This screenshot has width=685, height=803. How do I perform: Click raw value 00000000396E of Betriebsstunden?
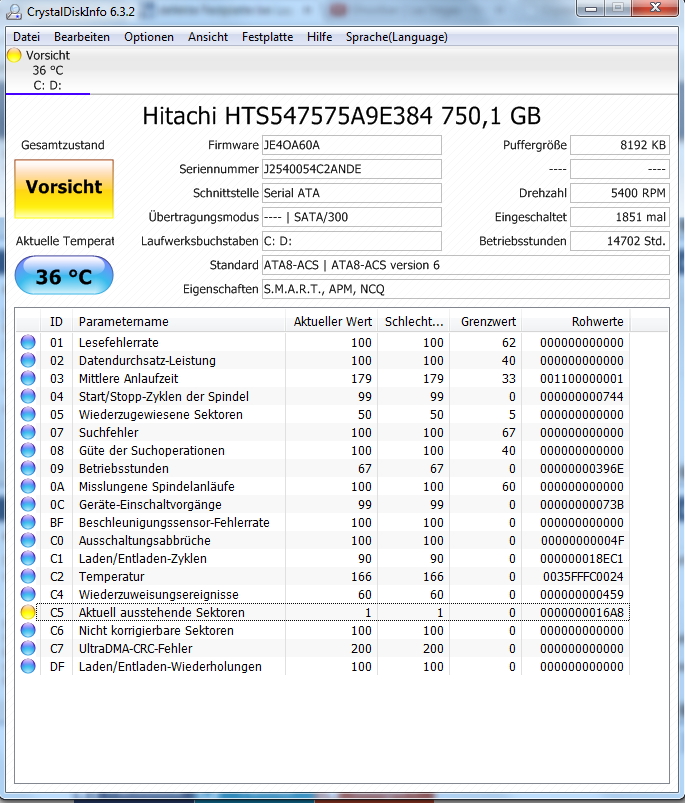[582, 469]
